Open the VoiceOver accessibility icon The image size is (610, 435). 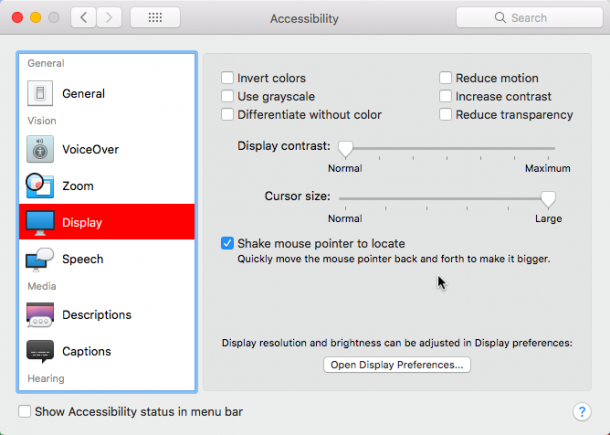click(40, 149)
